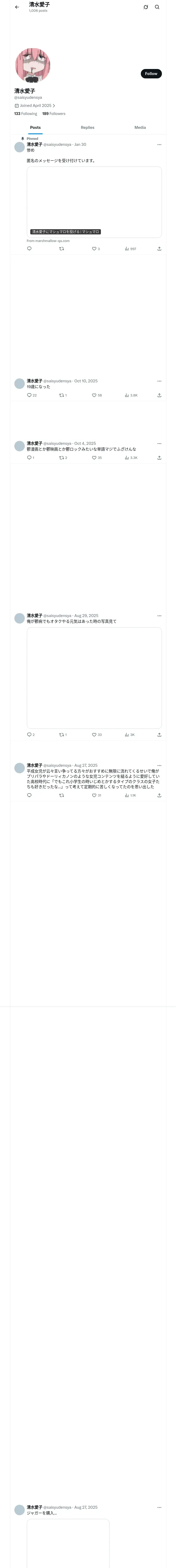This screenshot has width=176, height=1568.
Task: Open the Media tab
Action: pyautogui.click(x=140, y=128)
